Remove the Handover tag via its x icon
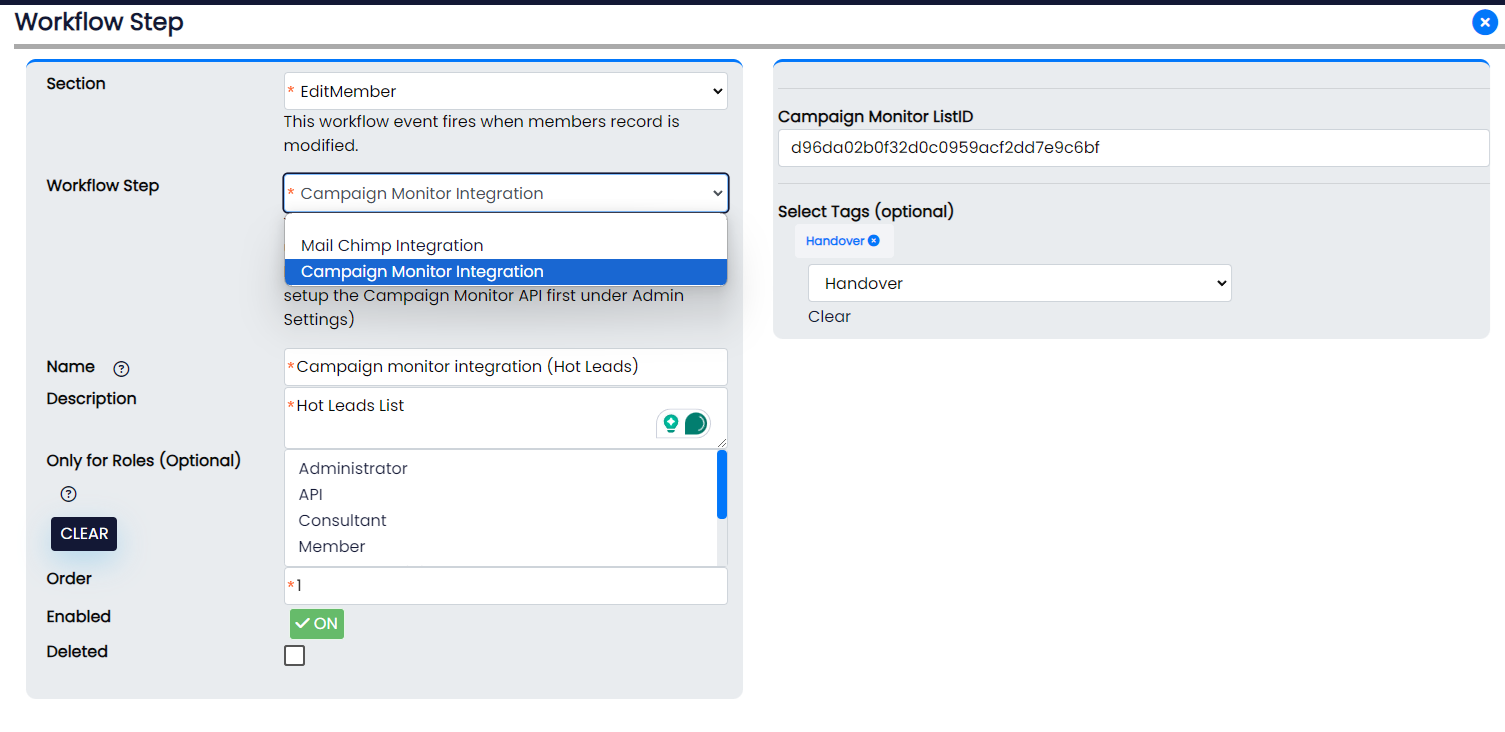The image size is (1505, 732). tap(874, 241)
